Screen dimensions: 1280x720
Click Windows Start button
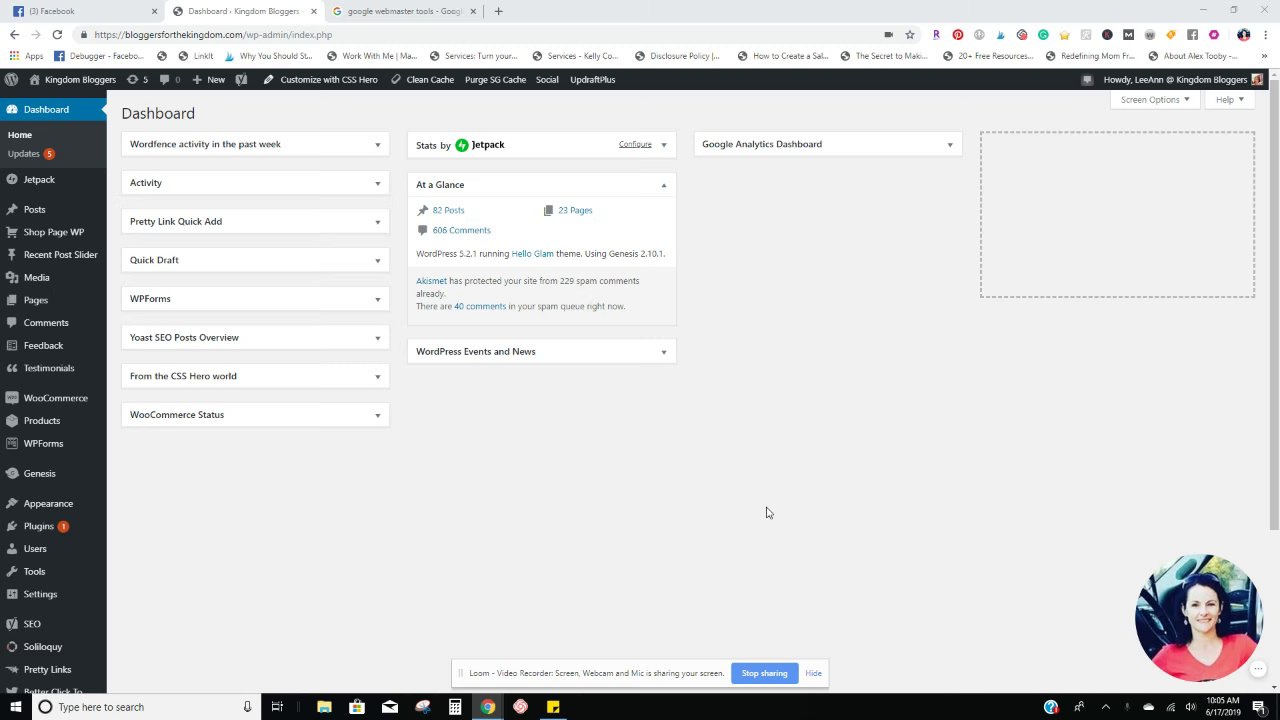pyautogui.click(x=15, y=707)
